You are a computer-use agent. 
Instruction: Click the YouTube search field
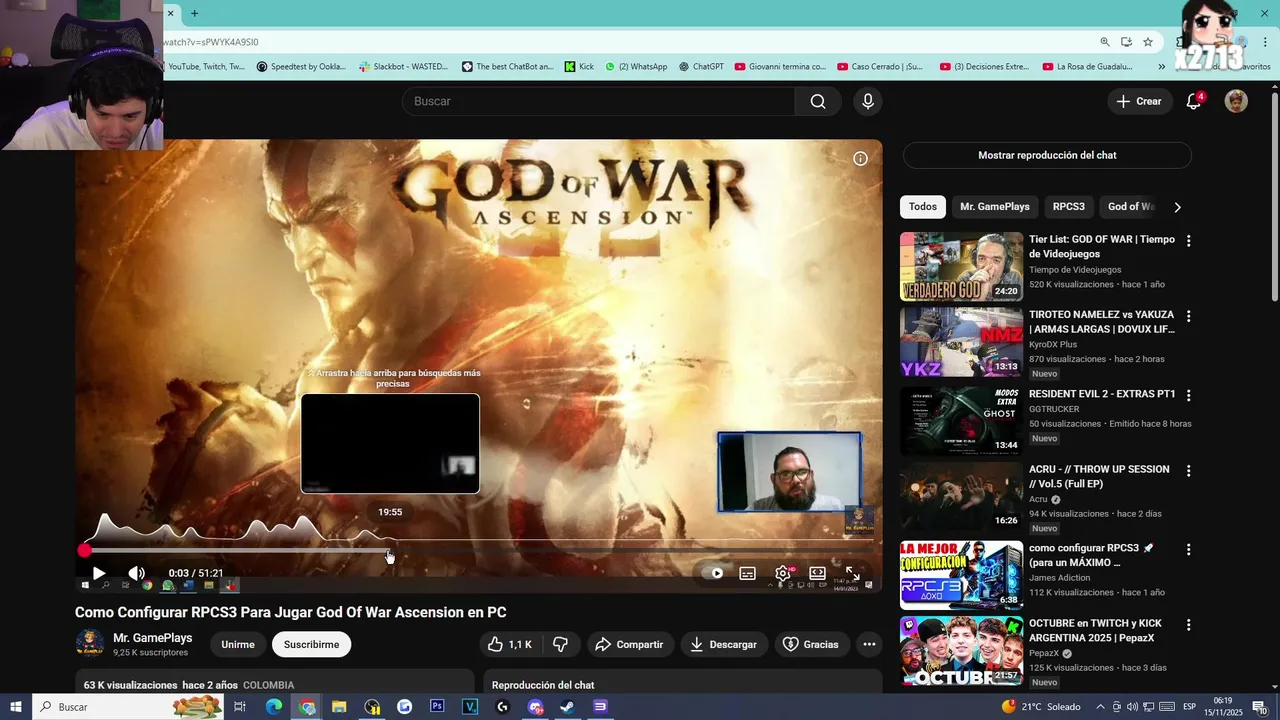[x=598, y=101]
